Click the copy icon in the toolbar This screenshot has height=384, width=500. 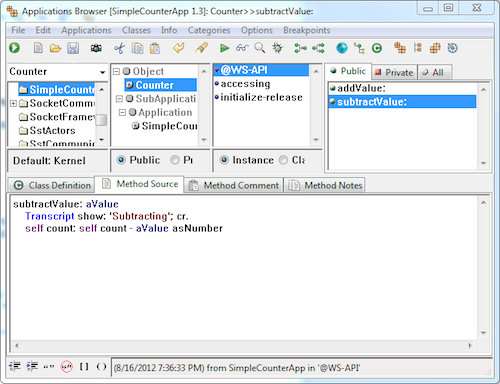(137, 48)
